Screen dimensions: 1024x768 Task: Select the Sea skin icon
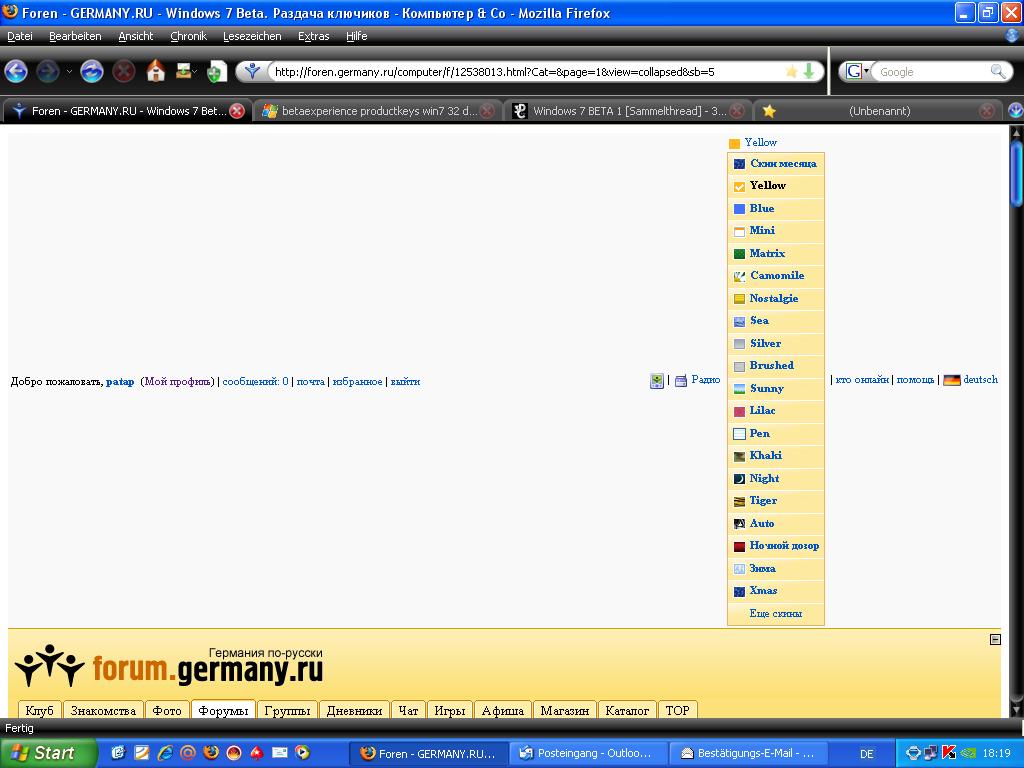coord(739,321)
